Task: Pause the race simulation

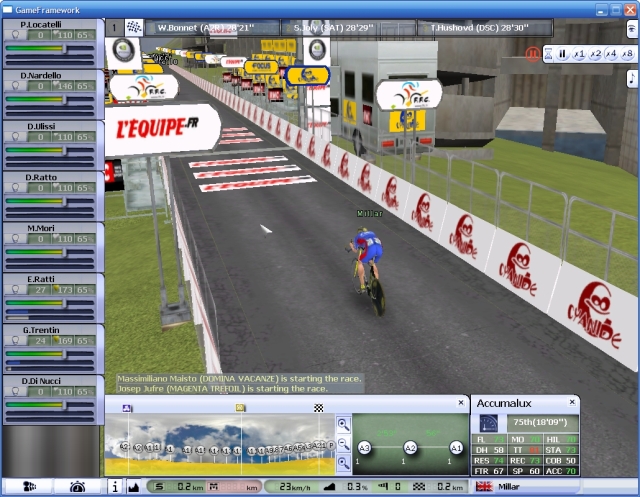Action: (x=562, y=54)
